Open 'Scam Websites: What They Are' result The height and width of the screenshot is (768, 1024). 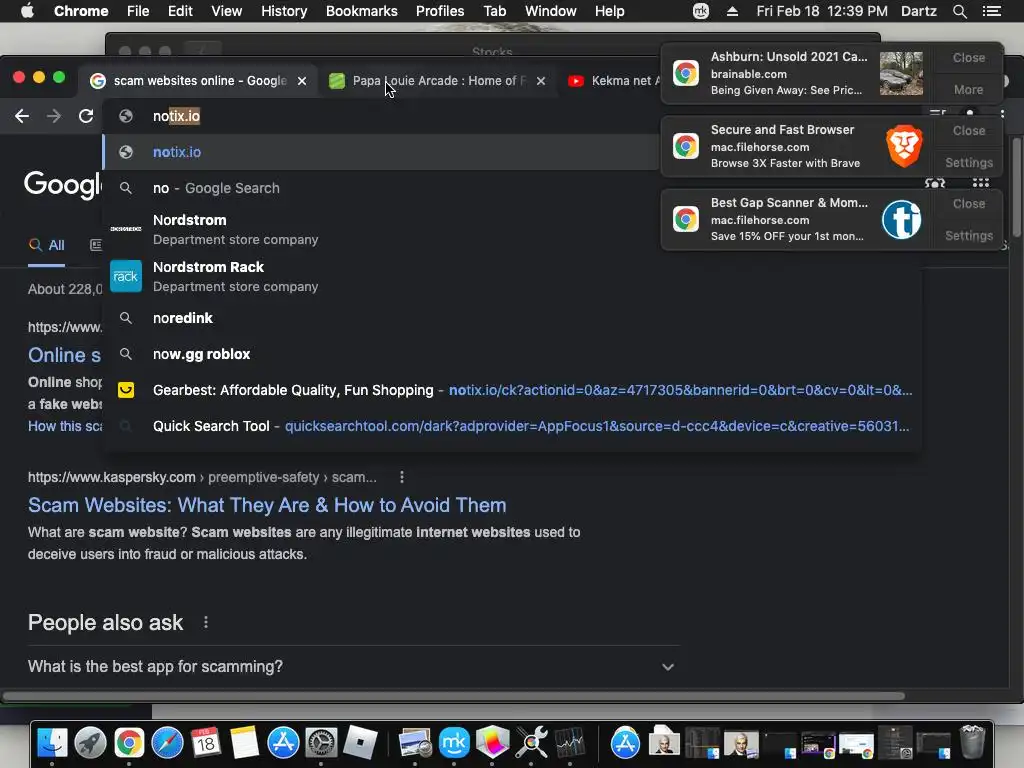(267, 505)
